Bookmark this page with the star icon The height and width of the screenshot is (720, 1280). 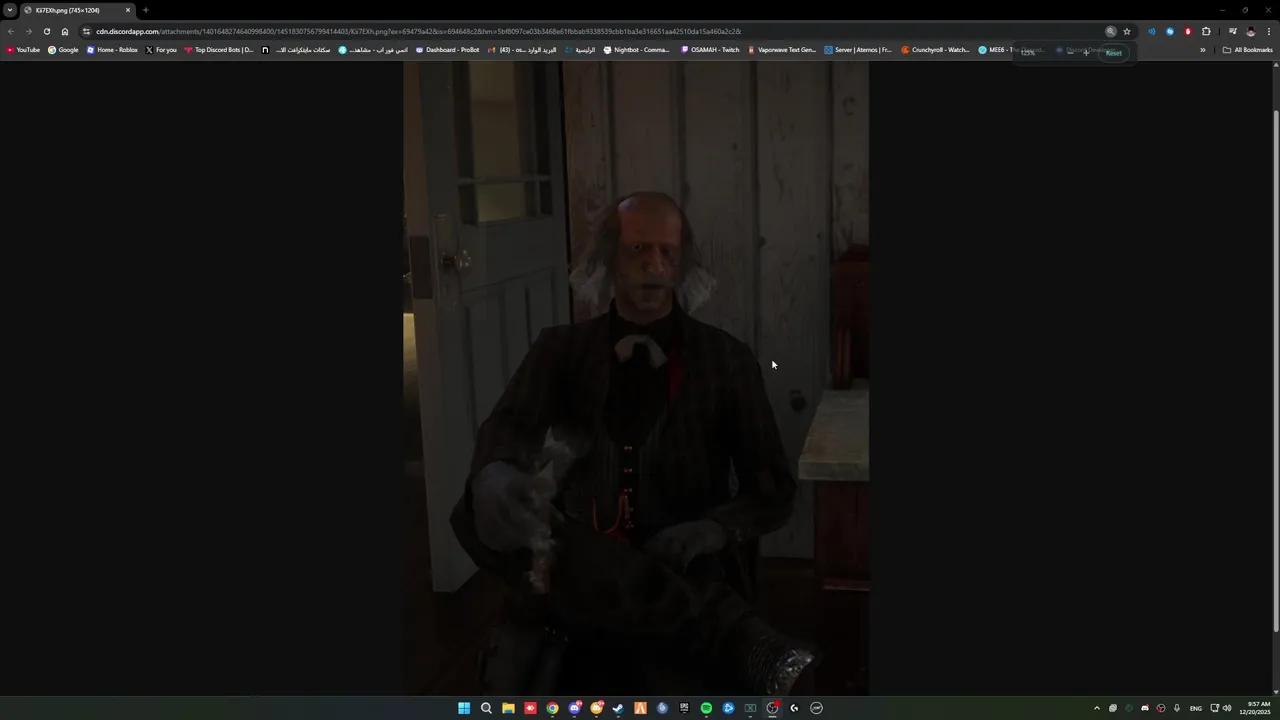click(x=1127, y=31)
